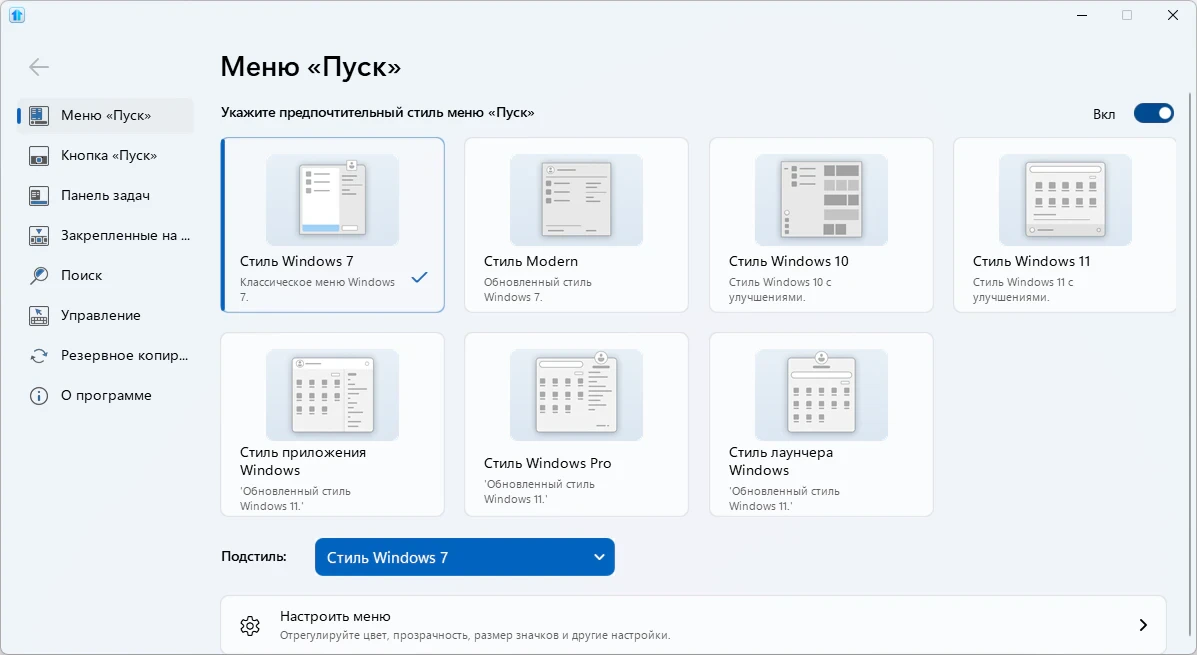Maximize the settings window
The height and width of the screenshot is (655, 1197).
(1127, 15)
